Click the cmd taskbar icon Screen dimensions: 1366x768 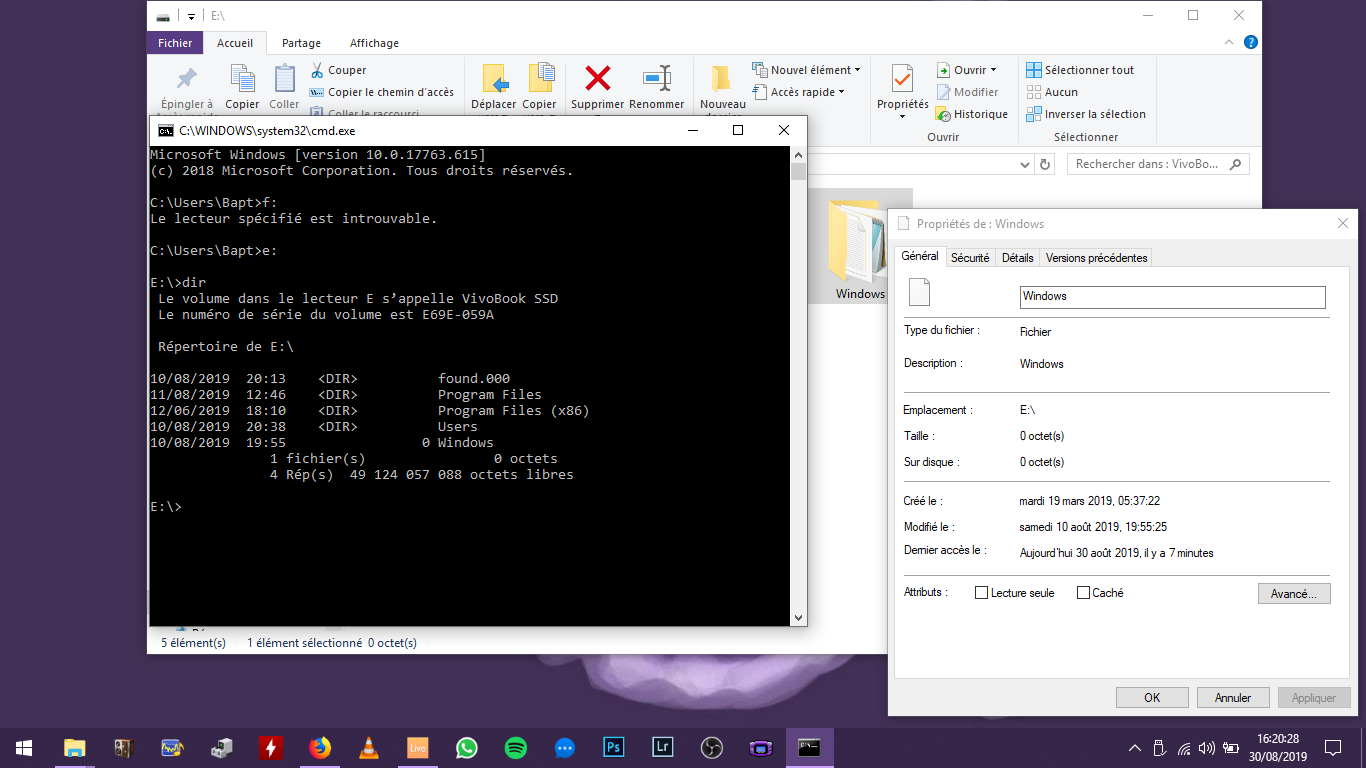(x=810, y=747)
